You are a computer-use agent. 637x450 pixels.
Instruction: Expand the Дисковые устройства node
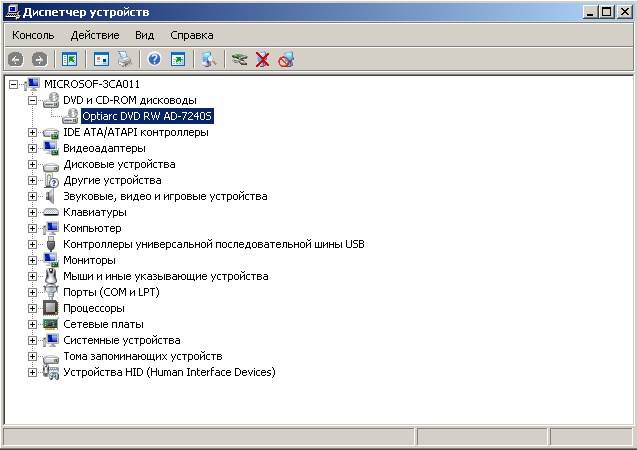[x=32, y=164]
